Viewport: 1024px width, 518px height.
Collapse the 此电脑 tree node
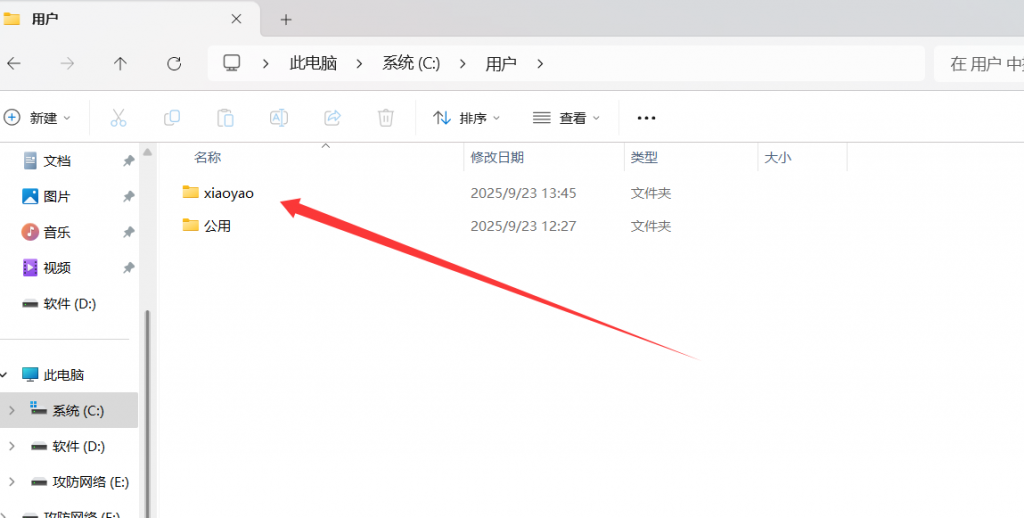click(x=4, y=375)
